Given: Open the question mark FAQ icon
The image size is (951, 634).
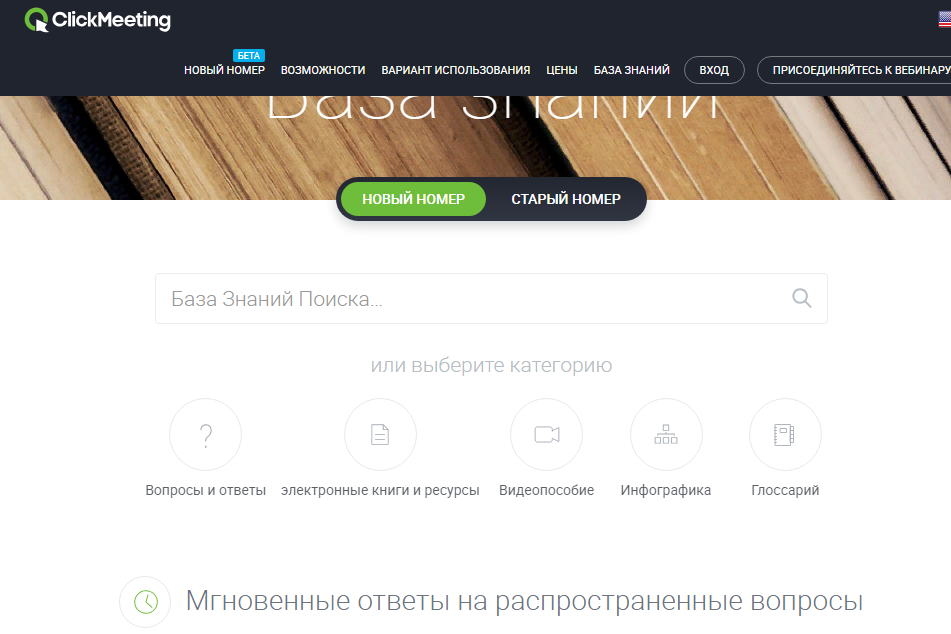Looking at the screenshot, I should click(205, 434).
